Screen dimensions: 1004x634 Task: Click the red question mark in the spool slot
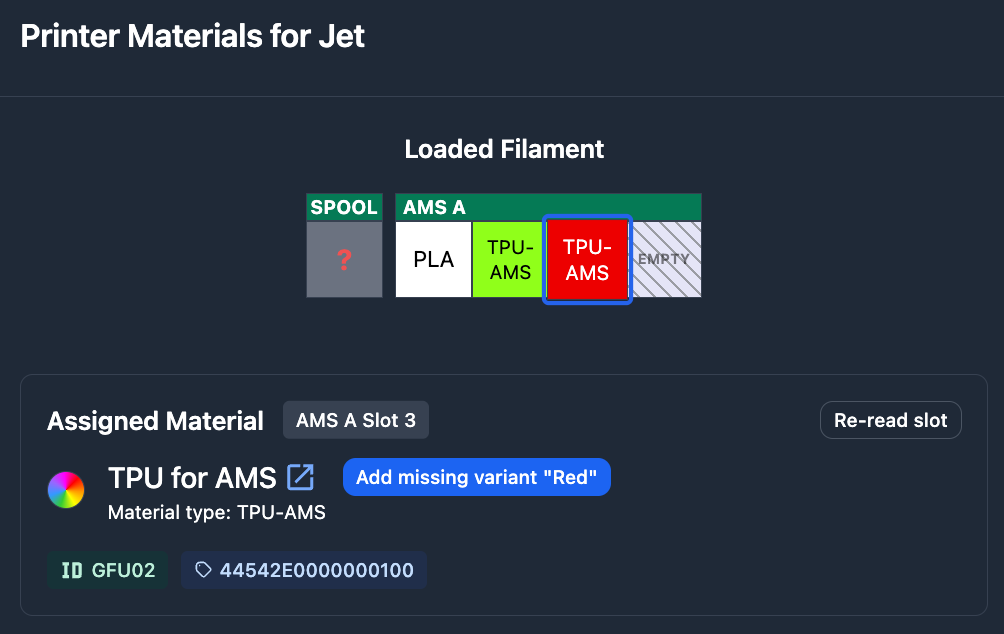click(x=344, y=260)
